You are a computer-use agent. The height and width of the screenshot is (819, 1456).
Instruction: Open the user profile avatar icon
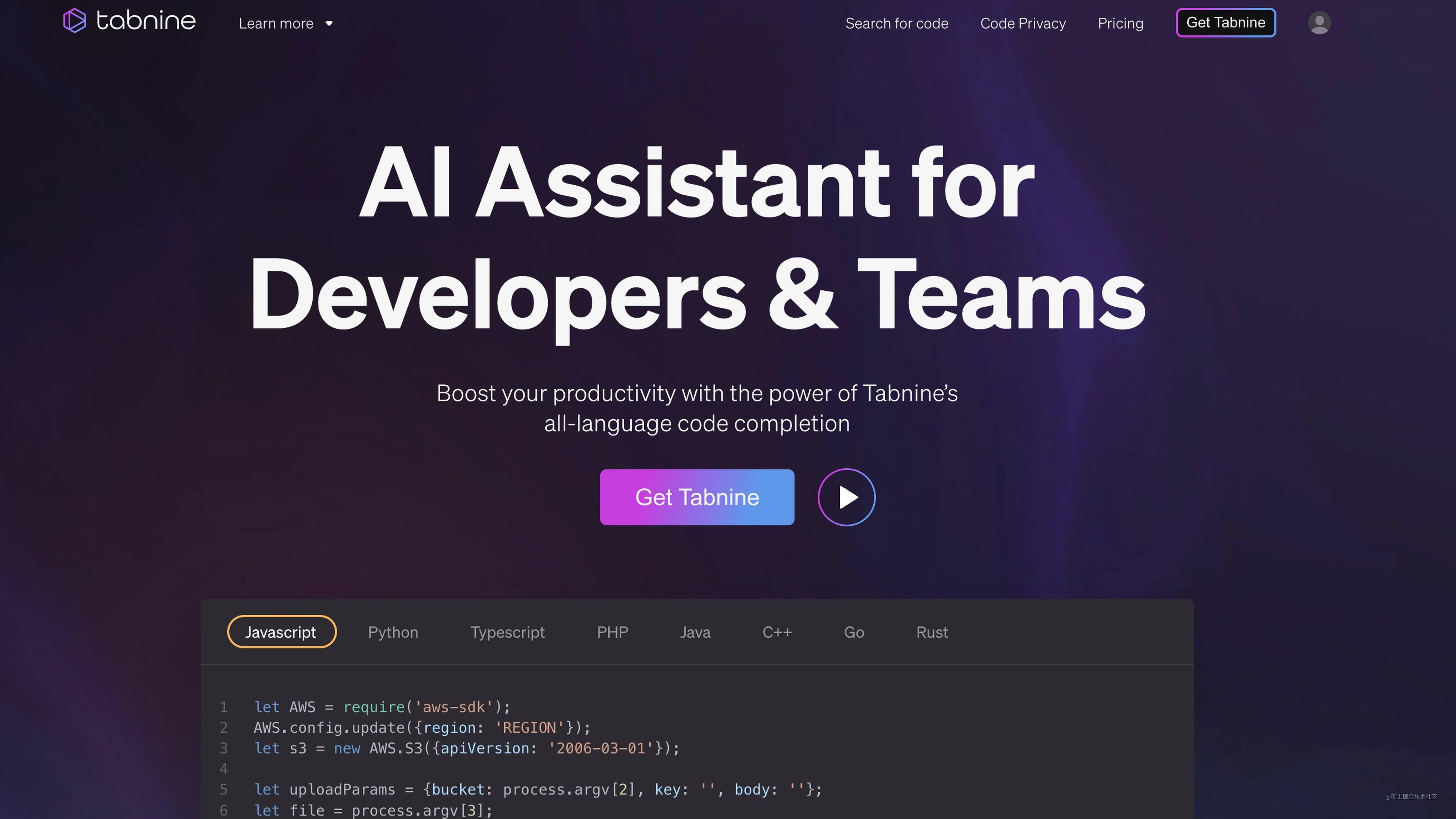pyautogui.click(x=1319, y=23)
